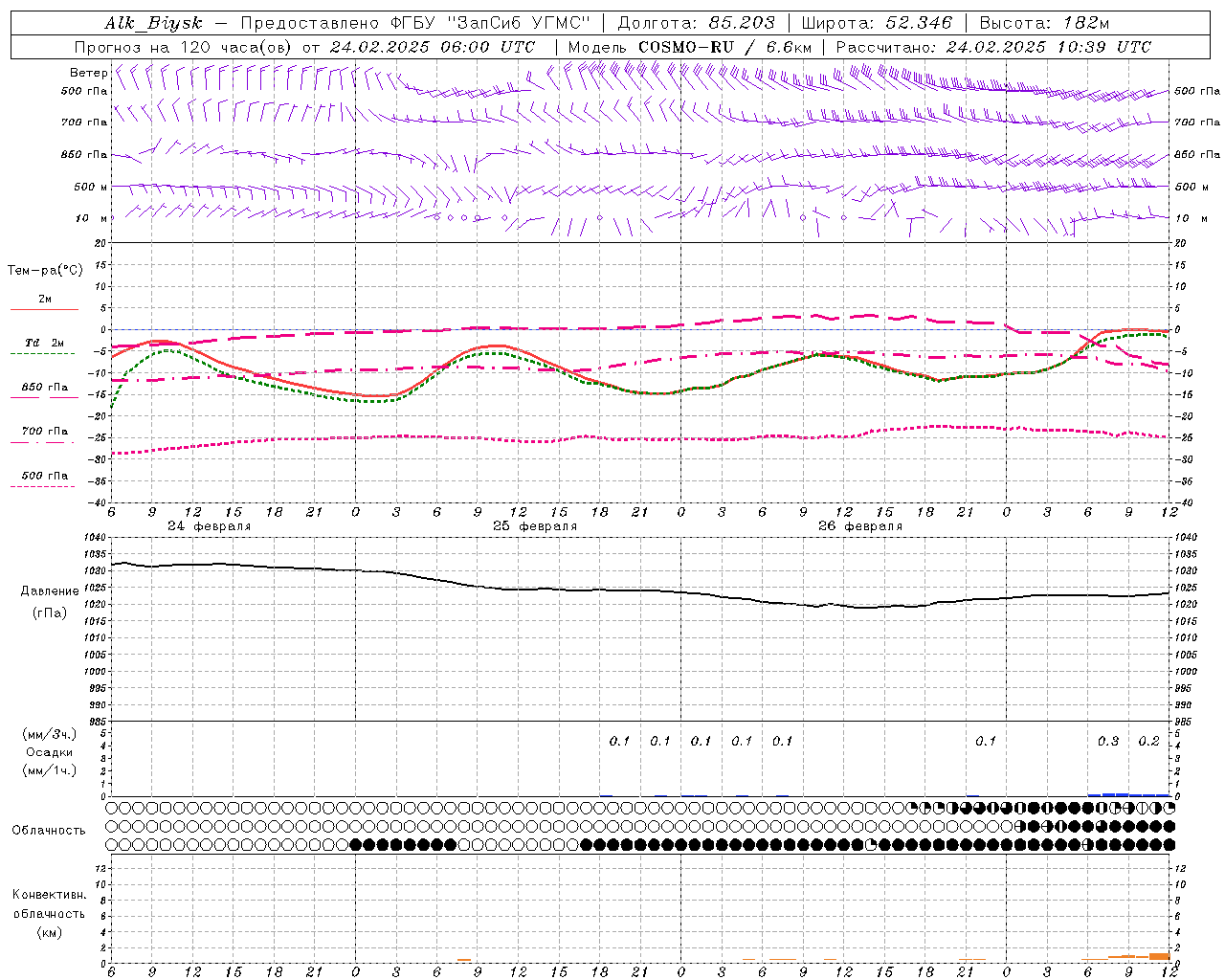Image resolution: width=1225 pixels, height=980 pixels.
Task: Click the 500 гПа label in the temperature legend
Action: coord(45,476)
